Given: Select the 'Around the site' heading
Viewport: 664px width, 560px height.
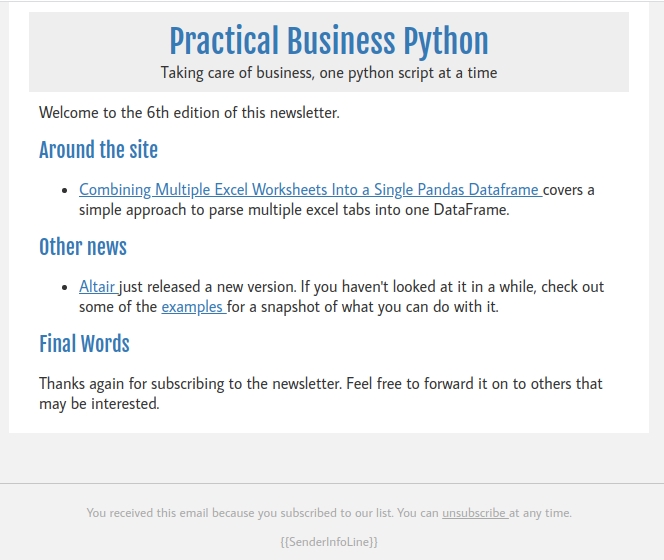Looking at the screenshot, I should point(98,150).
